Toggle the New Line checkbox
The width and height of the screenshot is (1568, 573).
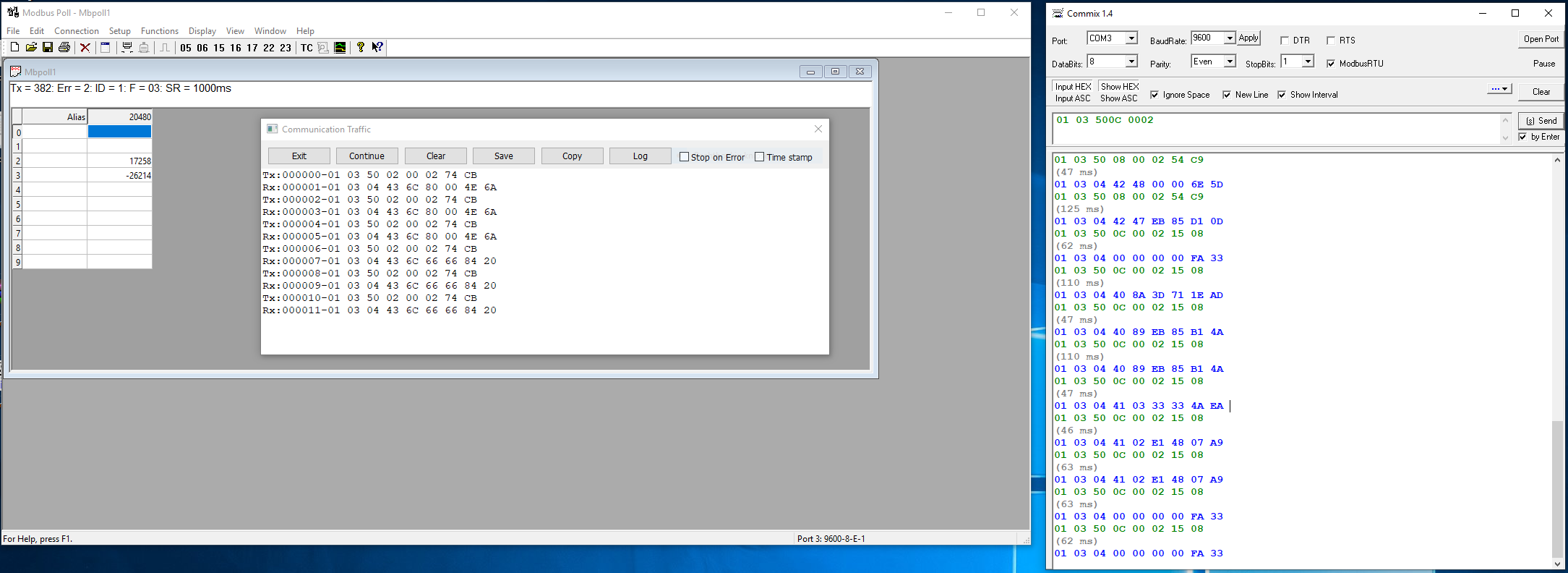click(1227, 95)
